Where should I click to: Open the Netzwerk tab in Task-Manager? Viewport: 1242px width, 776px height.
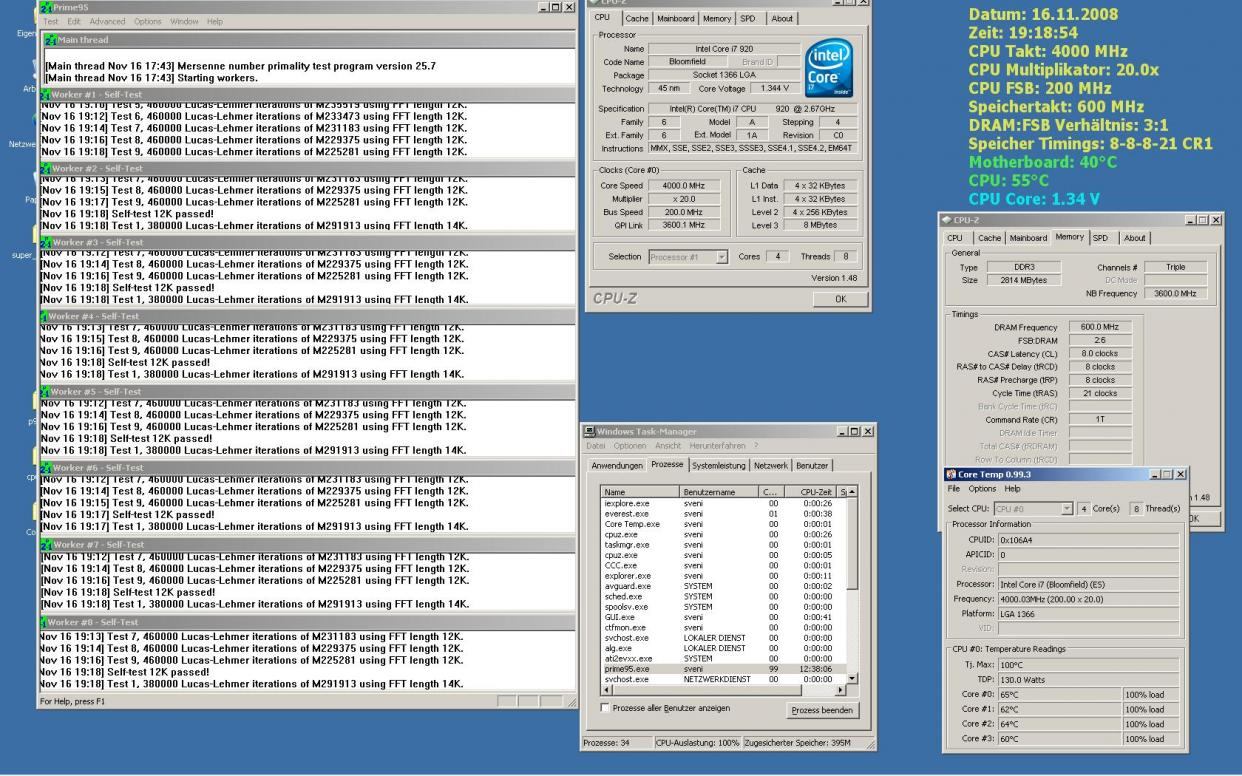pos(773,465)
